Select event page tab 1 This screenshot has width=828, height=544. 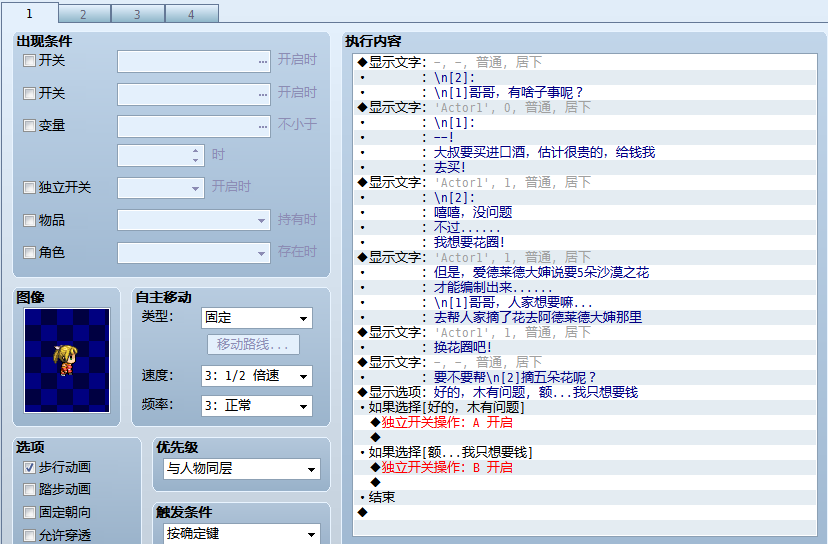[30, 13]
